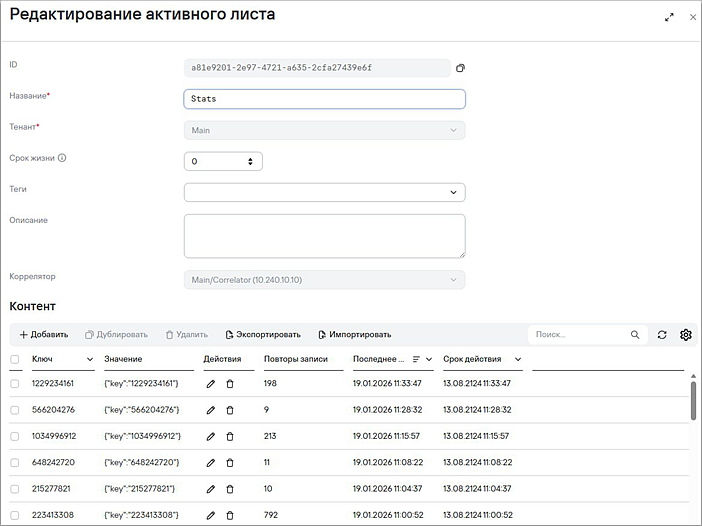The width and height of the screenshot is (702, 526).
Task: Select the checkbox for row 648242720
Action: (15, 462)
